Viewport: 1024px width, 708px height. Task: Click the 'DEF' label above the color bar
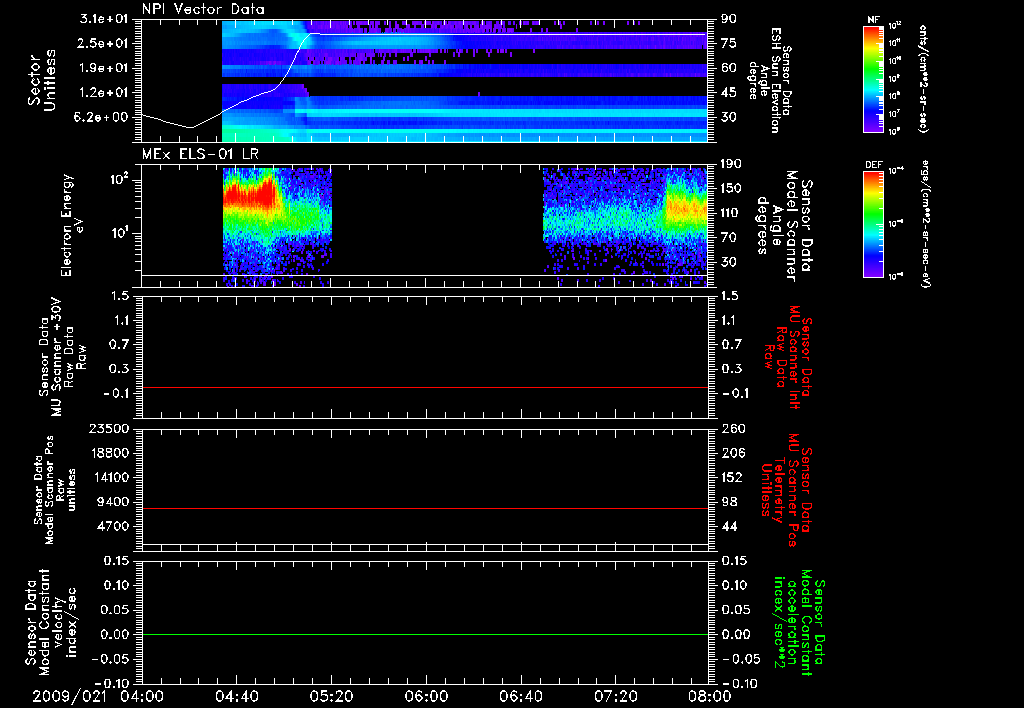(874, 165)
